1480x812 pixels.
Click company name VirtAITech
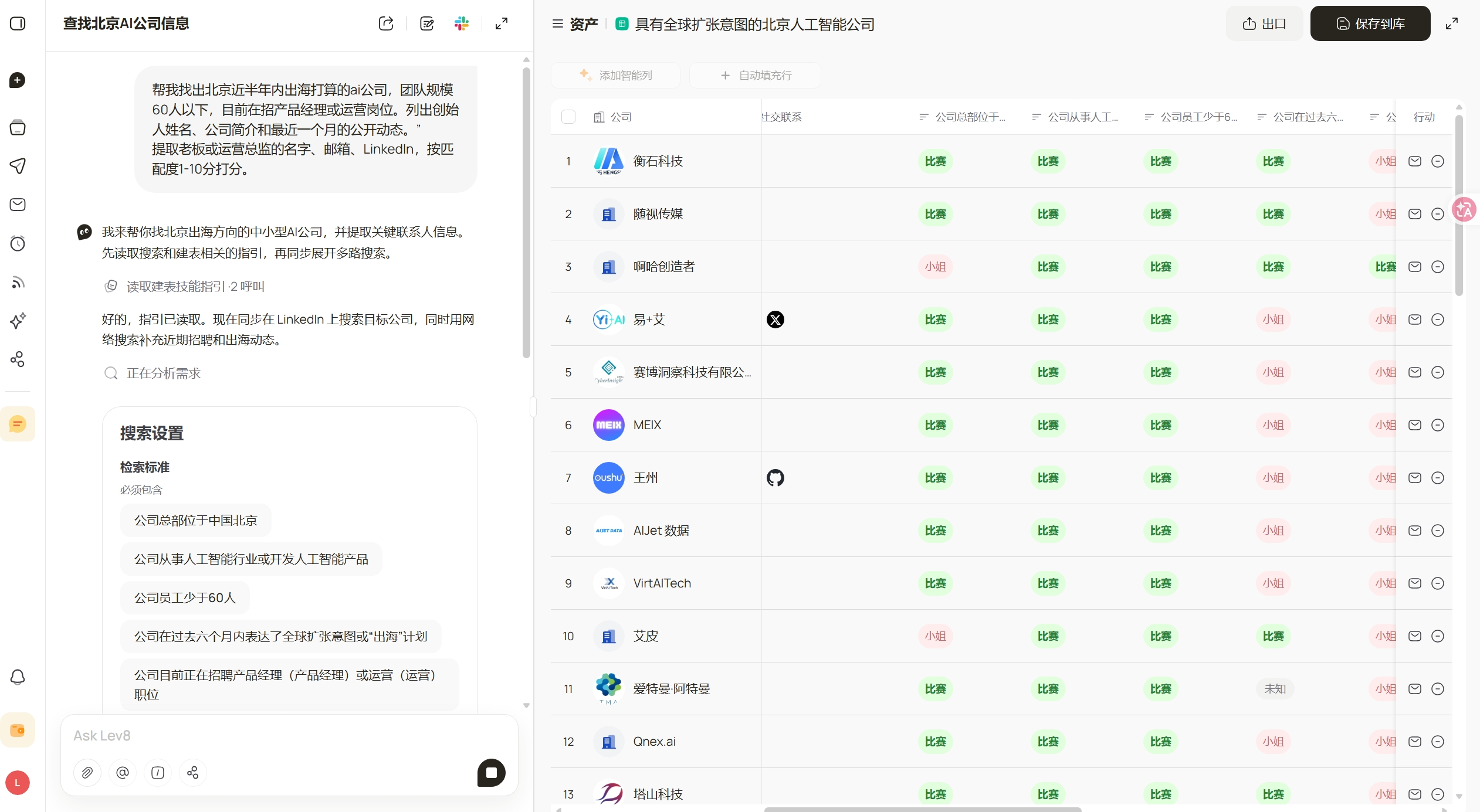point(662,583)
